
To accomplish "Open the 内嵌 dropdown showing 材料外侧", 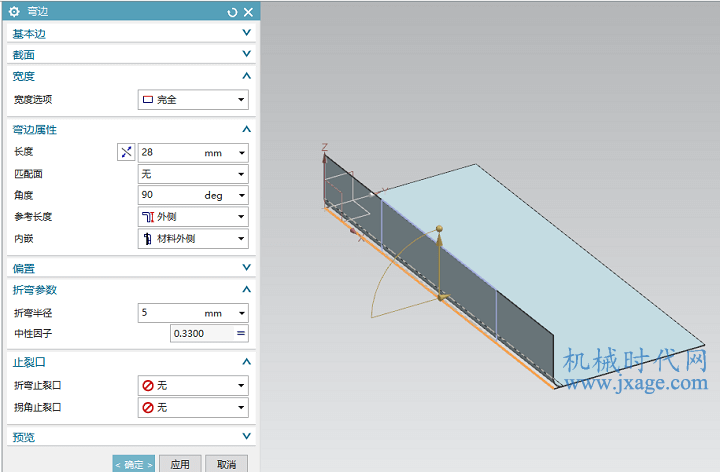I will 193,239.
